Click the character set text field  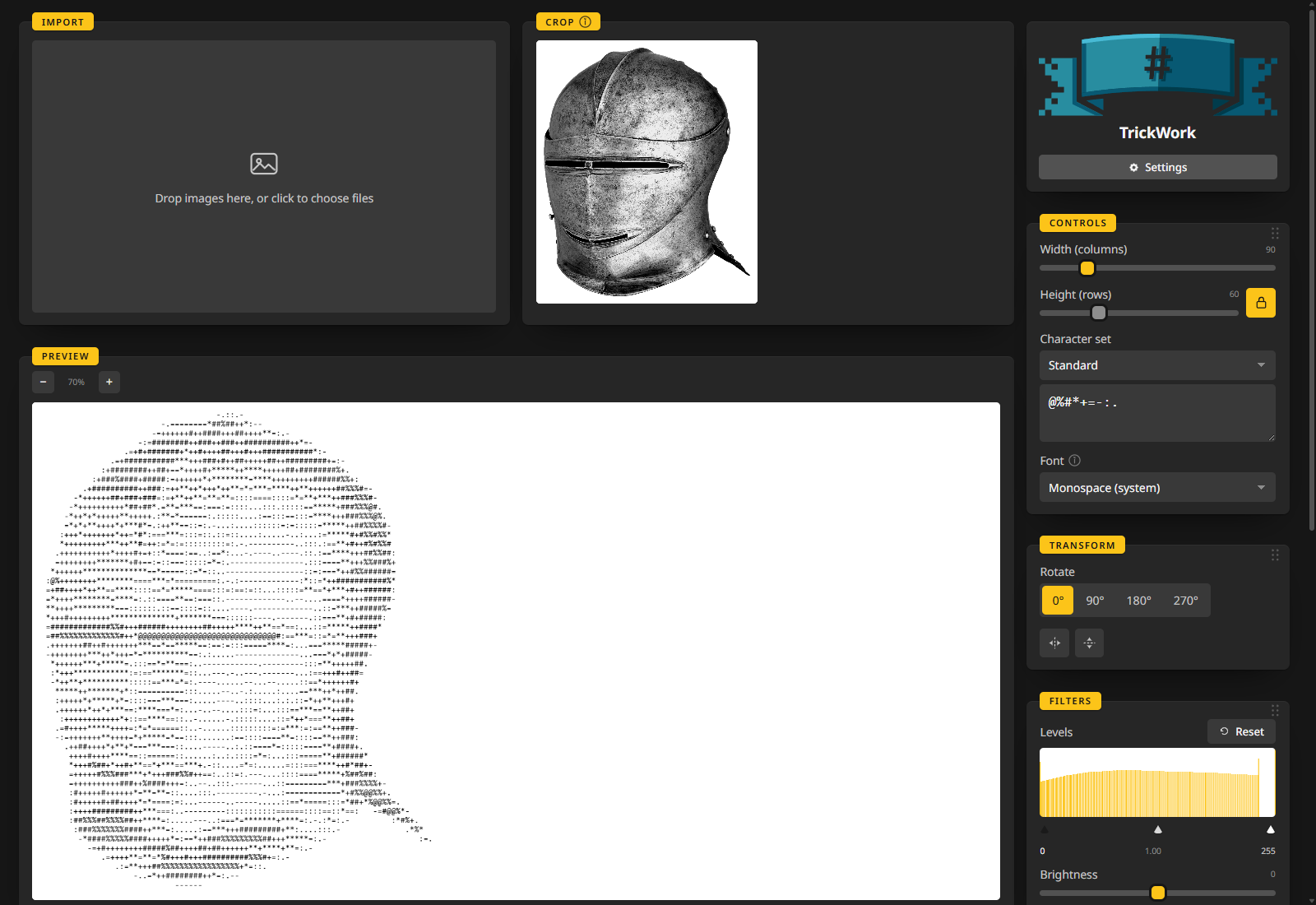[1157, 413]
